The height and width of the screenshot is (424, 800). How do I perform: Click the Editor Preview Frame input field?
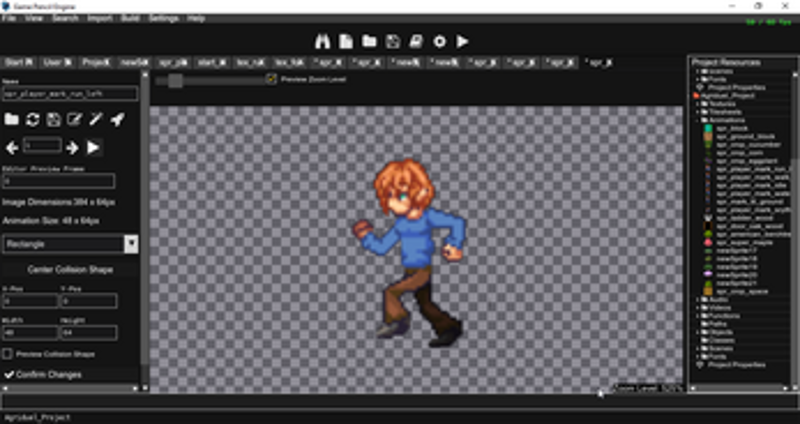point(59,181)
